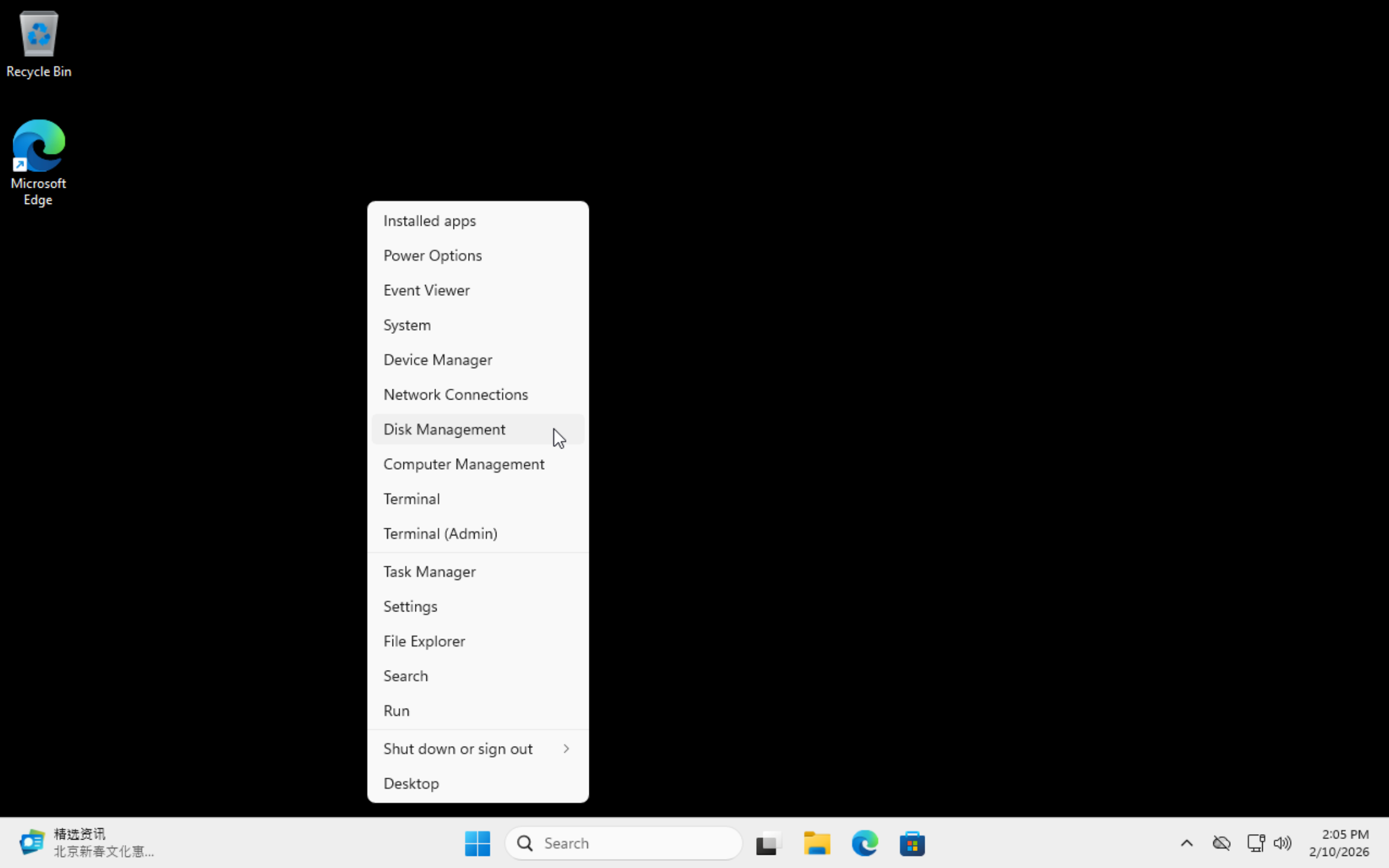Choose Terminal (Admin) menu entry

[440, 534]
